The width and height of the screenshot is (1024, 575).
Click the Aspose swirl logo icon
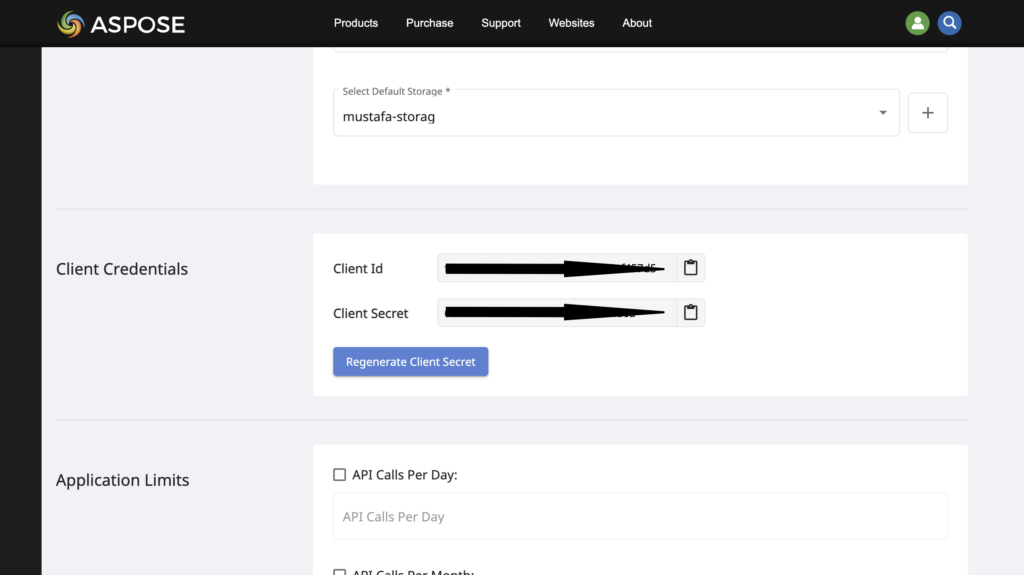coord(70,23)
